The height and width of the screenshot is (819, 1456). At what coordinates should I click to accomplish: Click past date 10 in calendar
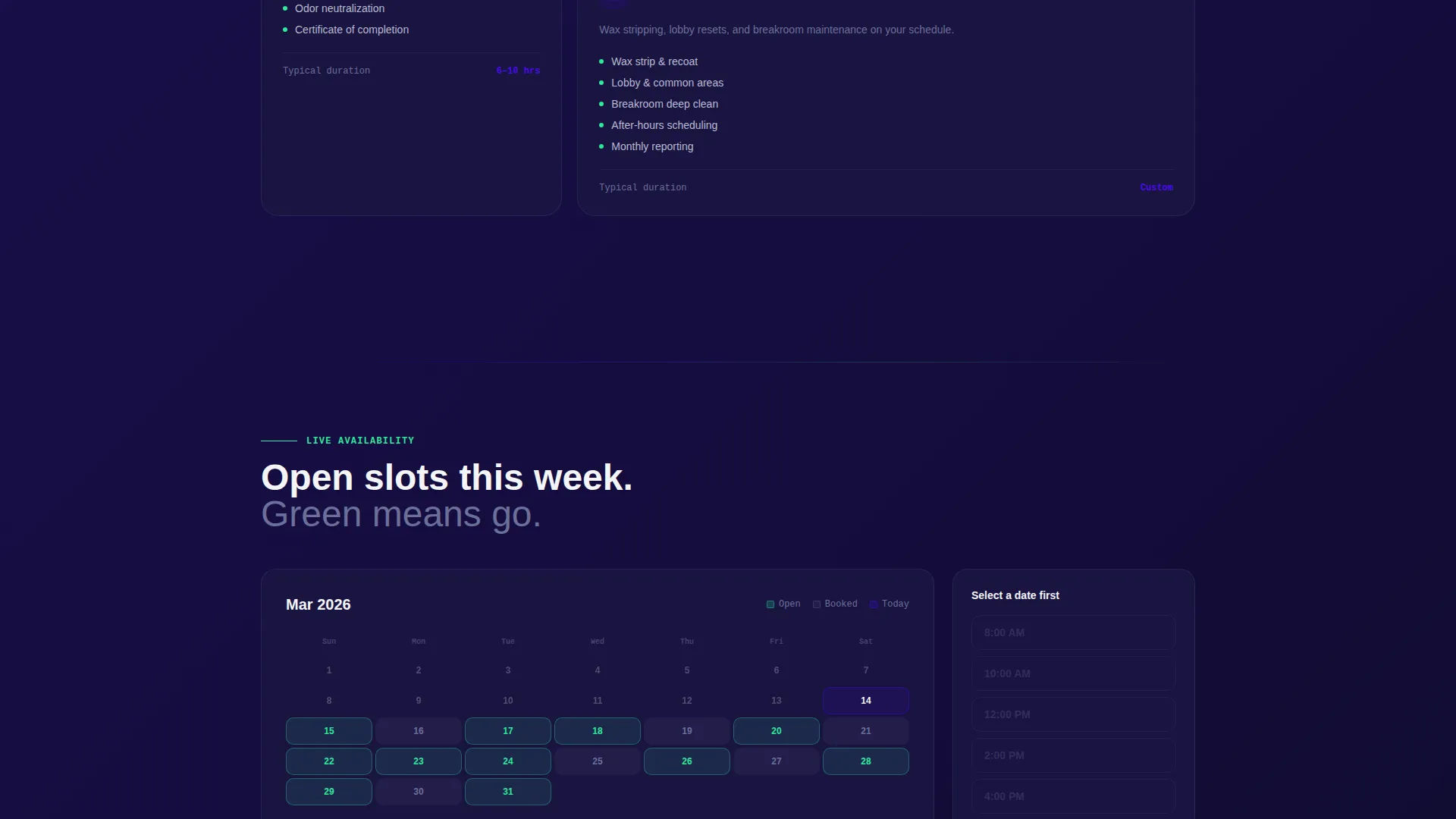(x=507, y=700)
